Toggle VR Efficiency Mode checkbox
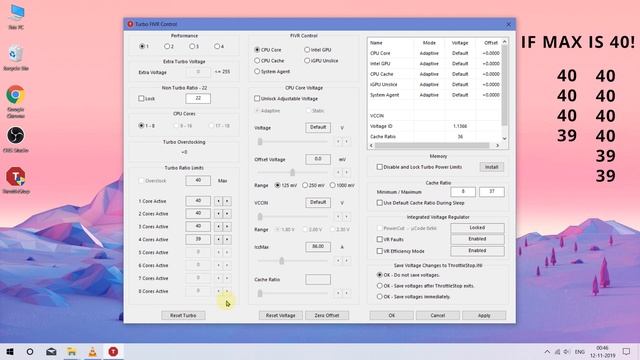This screenshot has width=640, height=360. coord(380,251)
